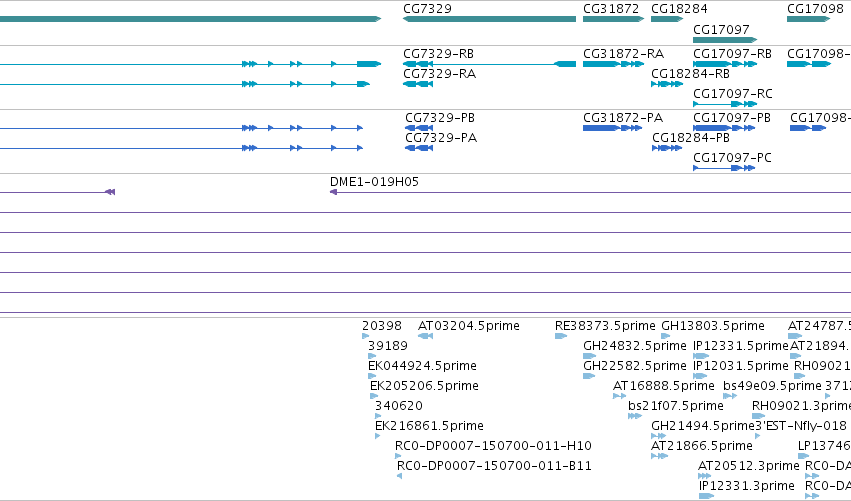Select the 39189 feature label

388,346
